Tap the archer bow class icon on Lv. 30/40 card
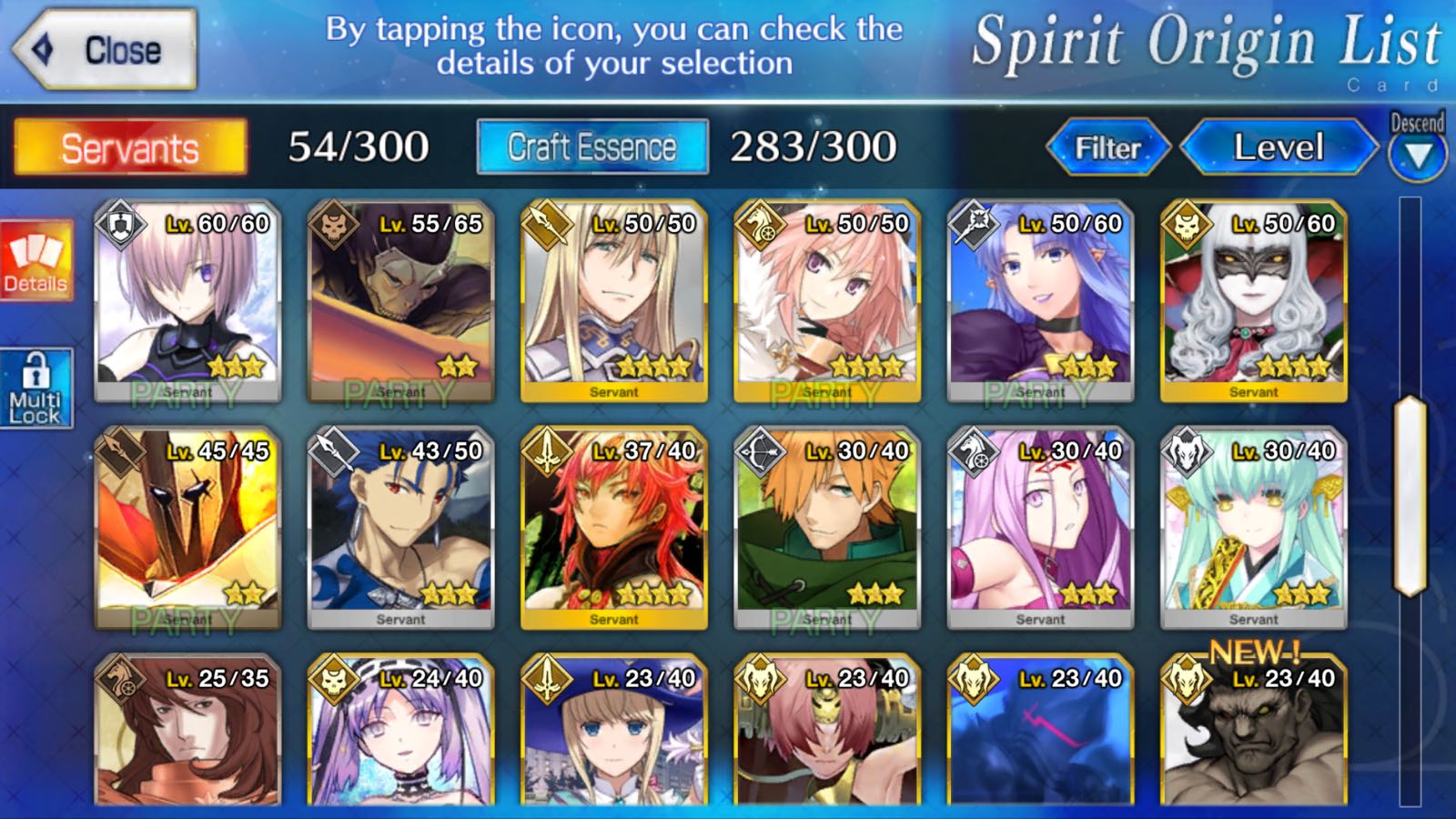 (761, 452)
